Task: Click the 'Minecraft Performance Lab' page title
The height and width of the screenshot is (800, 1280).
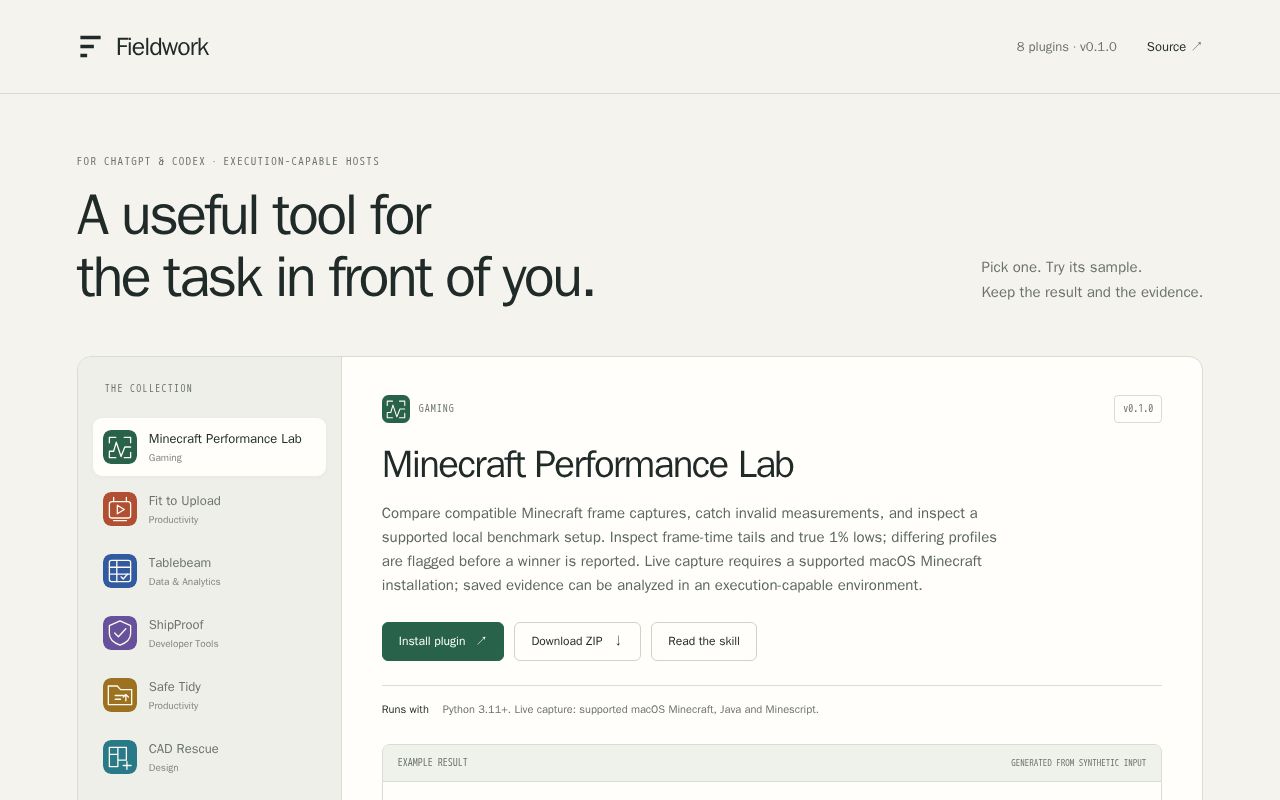Action: tap(587, 464)
